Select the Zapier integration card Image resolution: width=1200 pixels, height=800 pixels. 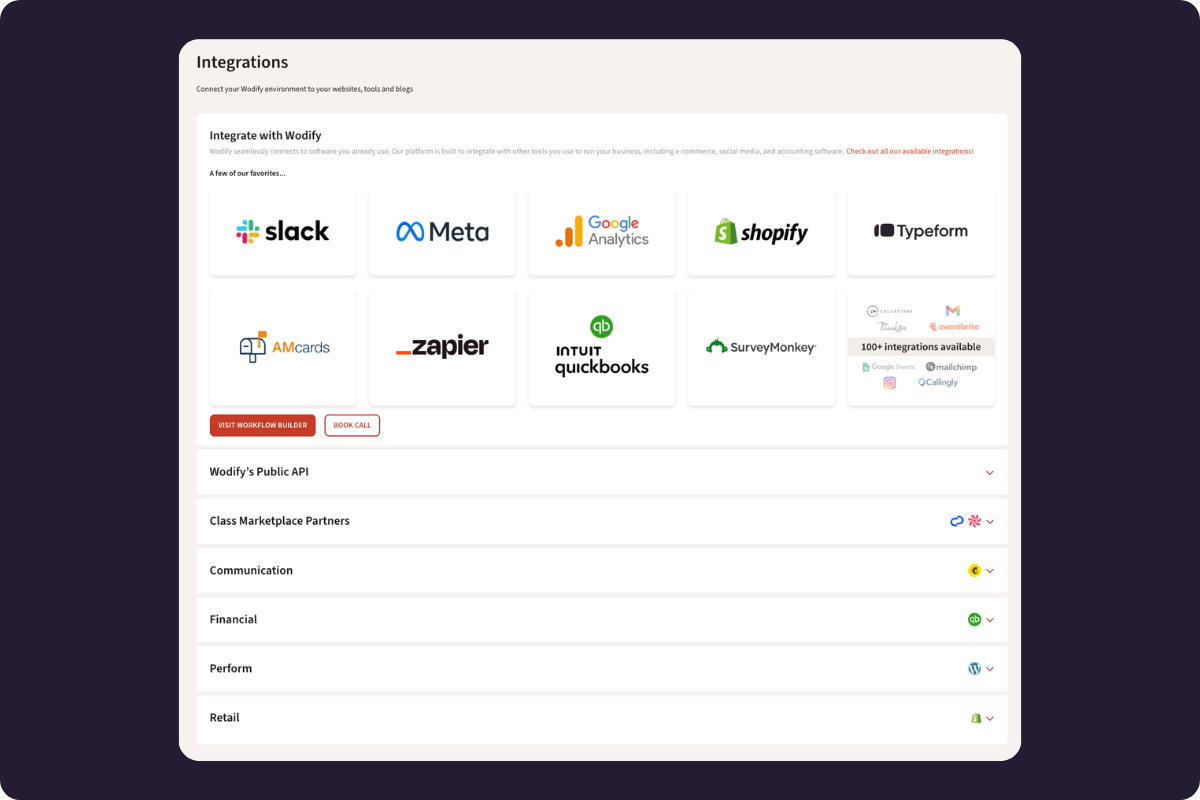(x=442, y=348)
